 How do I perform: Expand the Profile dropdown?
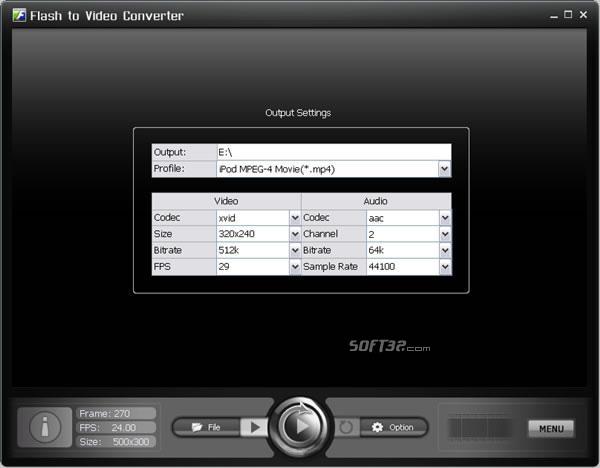pyautogui.click(x=444, y=170)
